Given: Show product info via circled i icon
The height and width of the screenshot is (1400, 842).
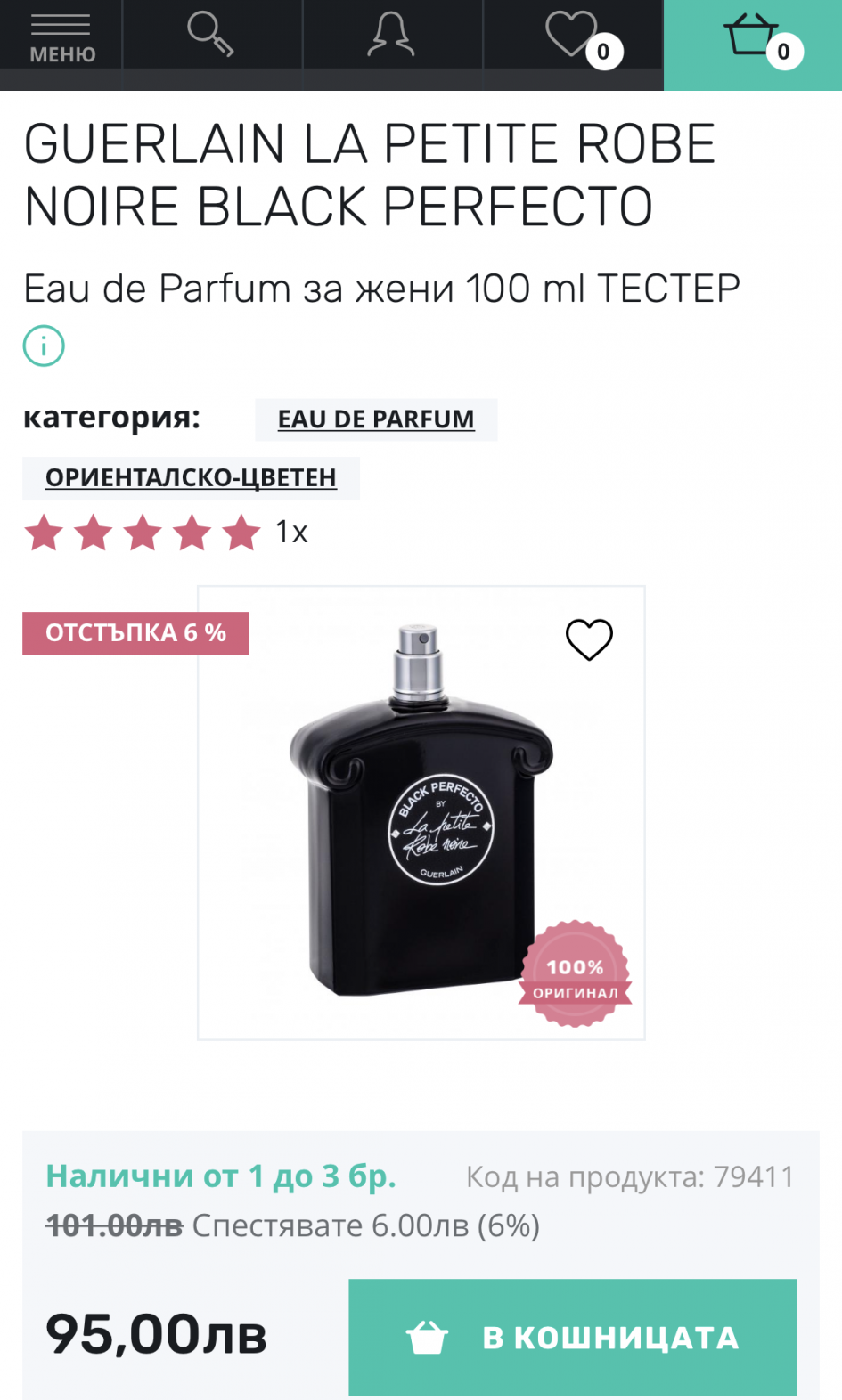Looking at the screenshot, I should click(x=44, y=346).
